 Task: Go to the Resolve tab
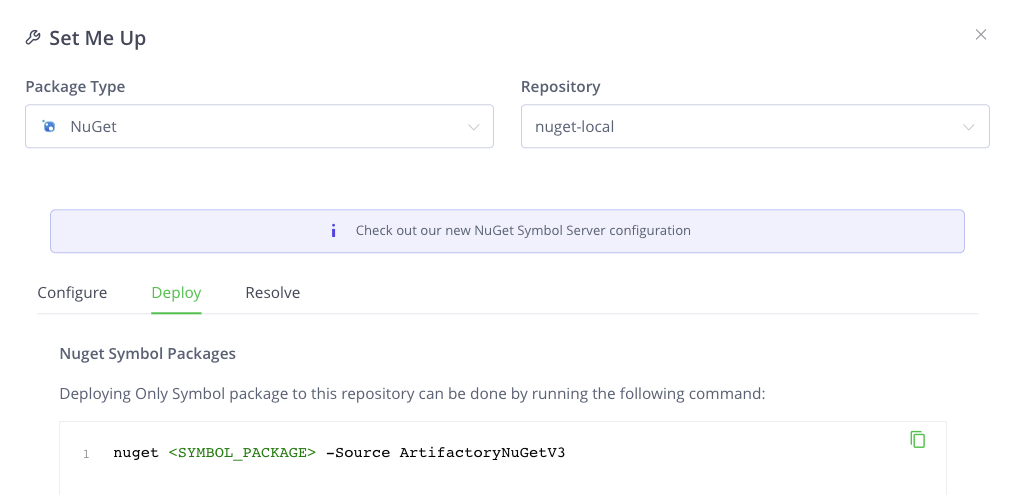[272, 292]
